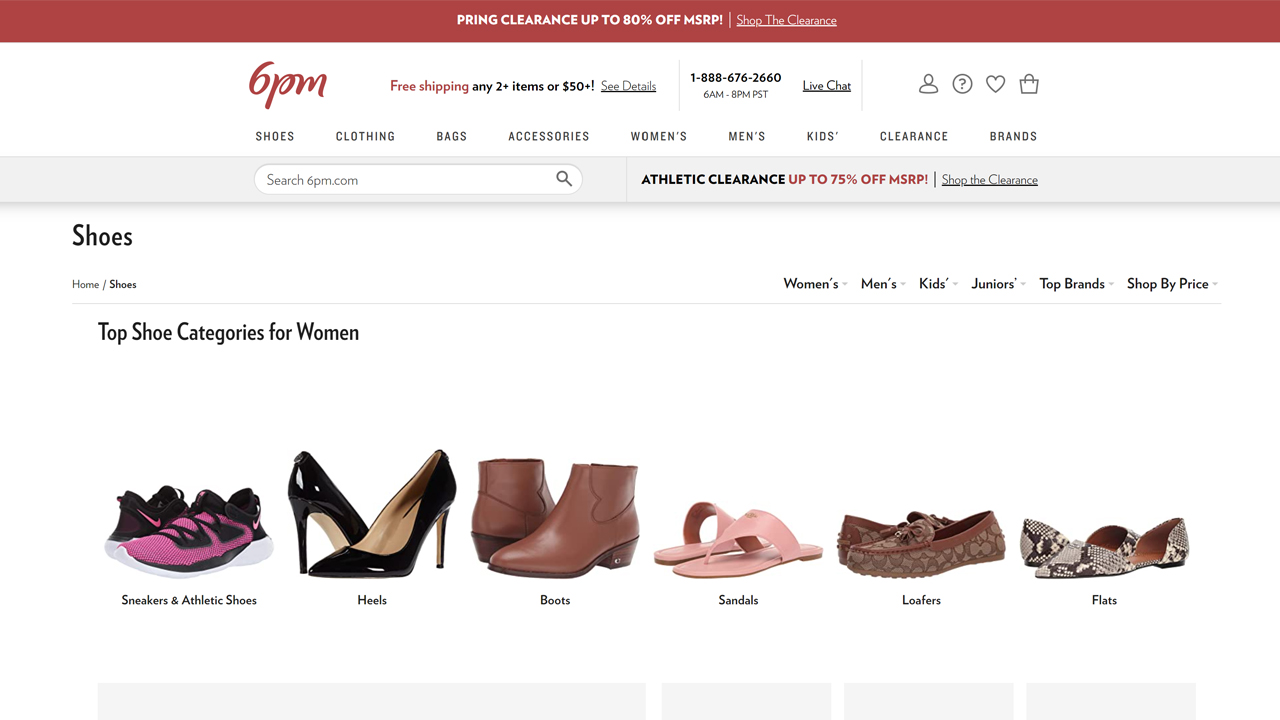
Task: Open the wishlist heart icon
Action: click(x=995, y=84)
